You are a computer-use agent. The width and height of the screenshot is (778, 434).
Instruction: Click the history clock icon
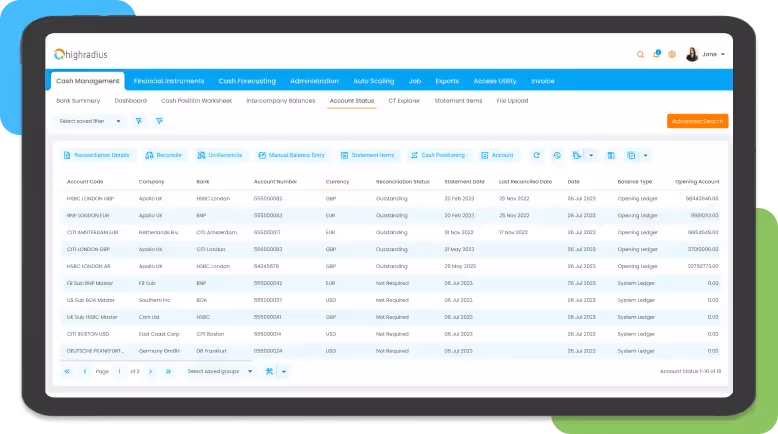coord(557,155)
